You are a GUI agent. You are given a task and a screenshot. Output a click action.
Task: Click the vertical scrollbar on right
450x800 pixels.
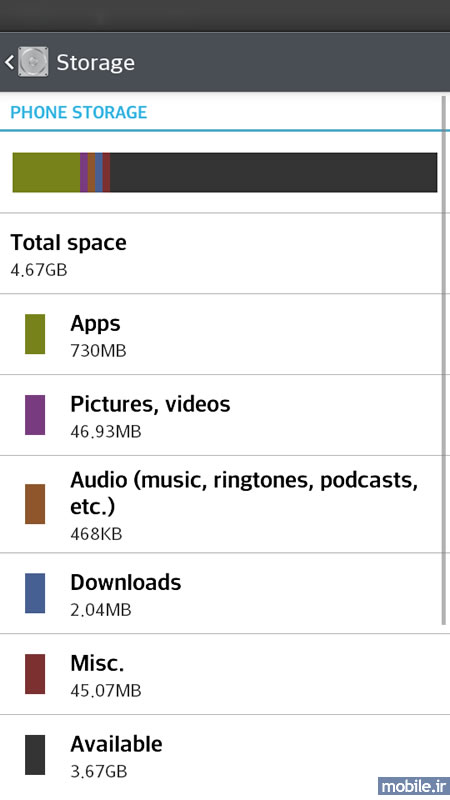point(443,360)
